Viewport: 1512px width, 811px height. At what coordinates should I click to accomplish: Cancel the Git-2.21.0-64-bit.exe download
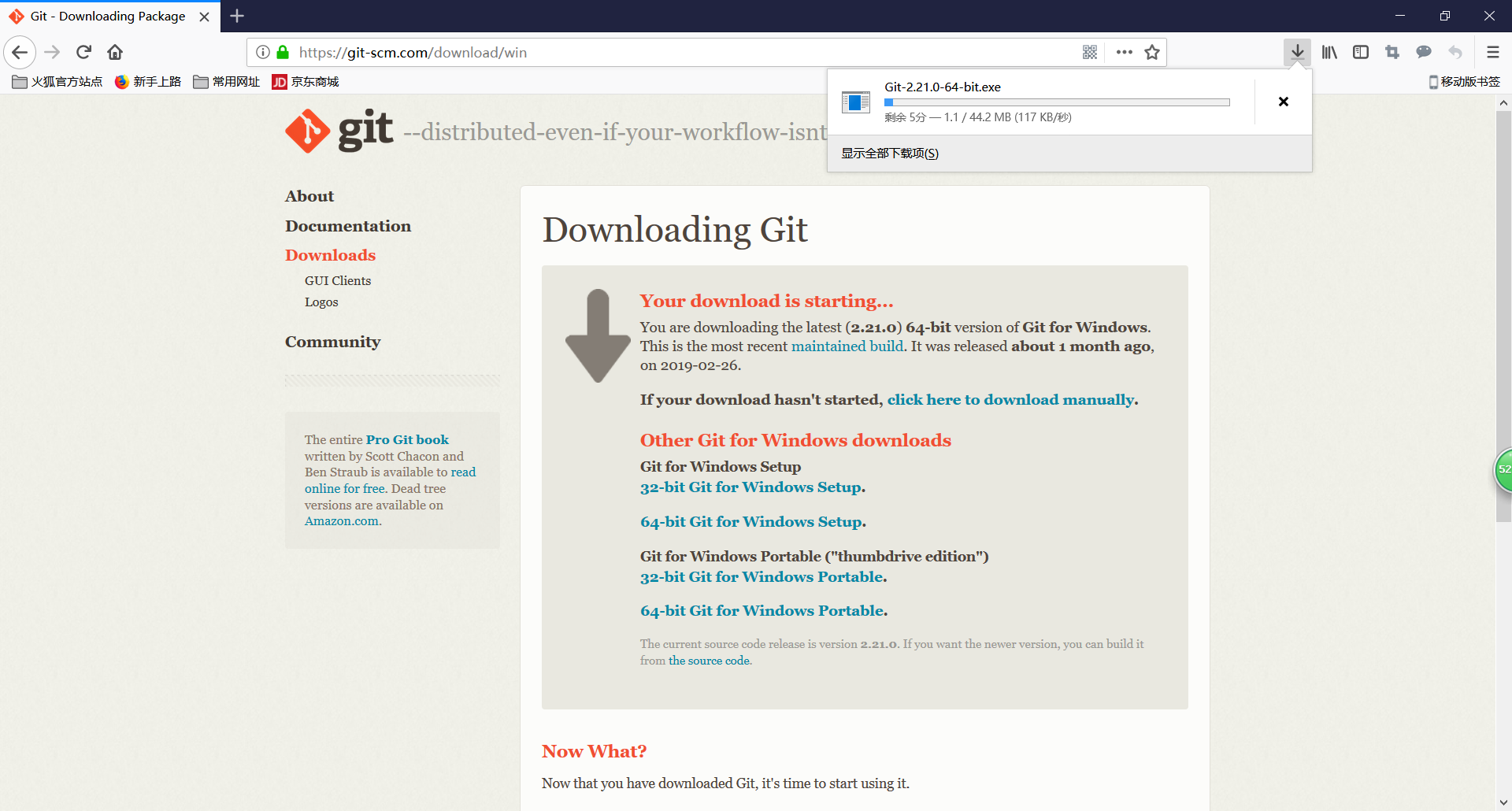tap(1284, 102)
